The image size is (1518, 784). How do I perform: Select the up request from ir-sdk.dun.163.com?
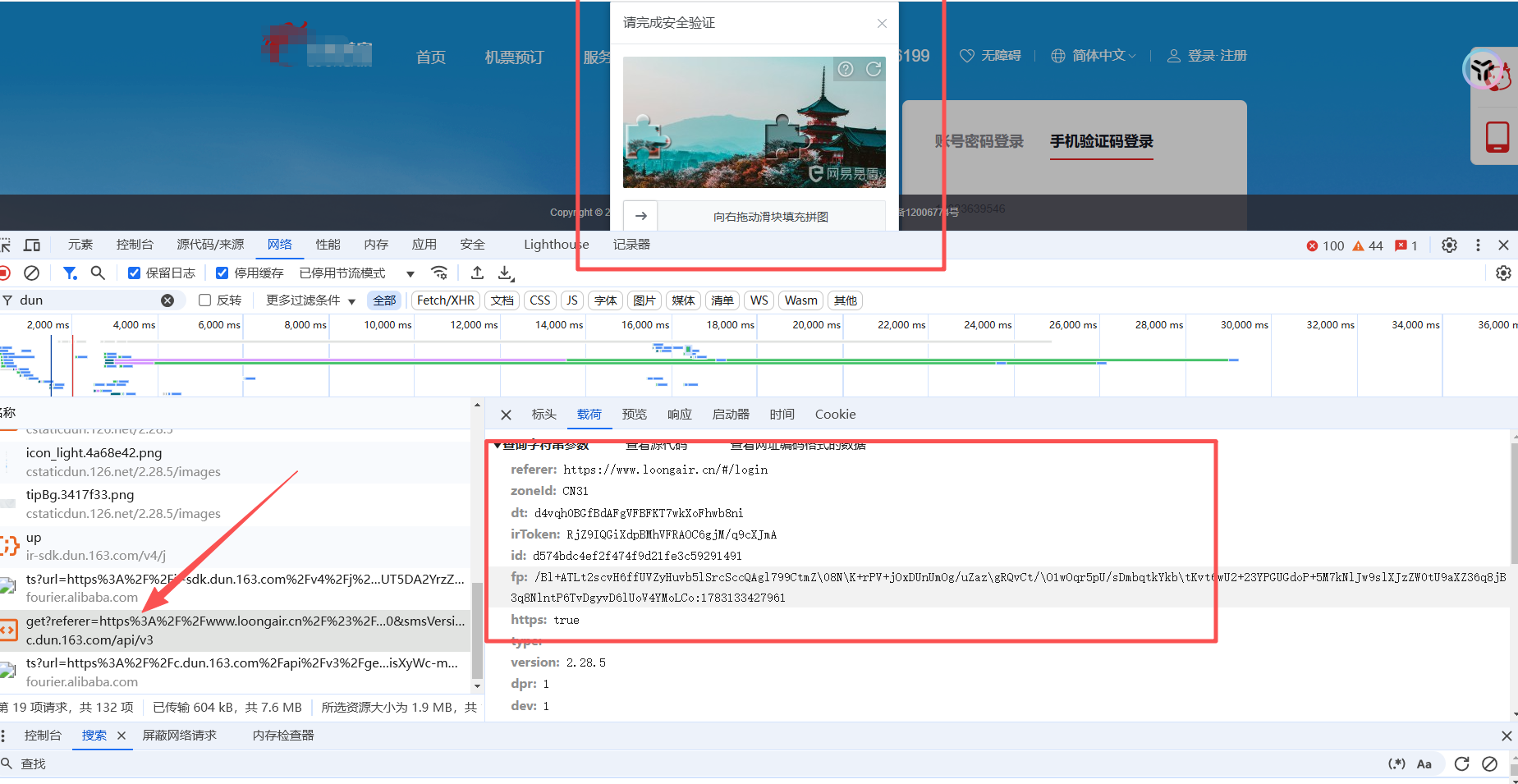coord(235,546)
